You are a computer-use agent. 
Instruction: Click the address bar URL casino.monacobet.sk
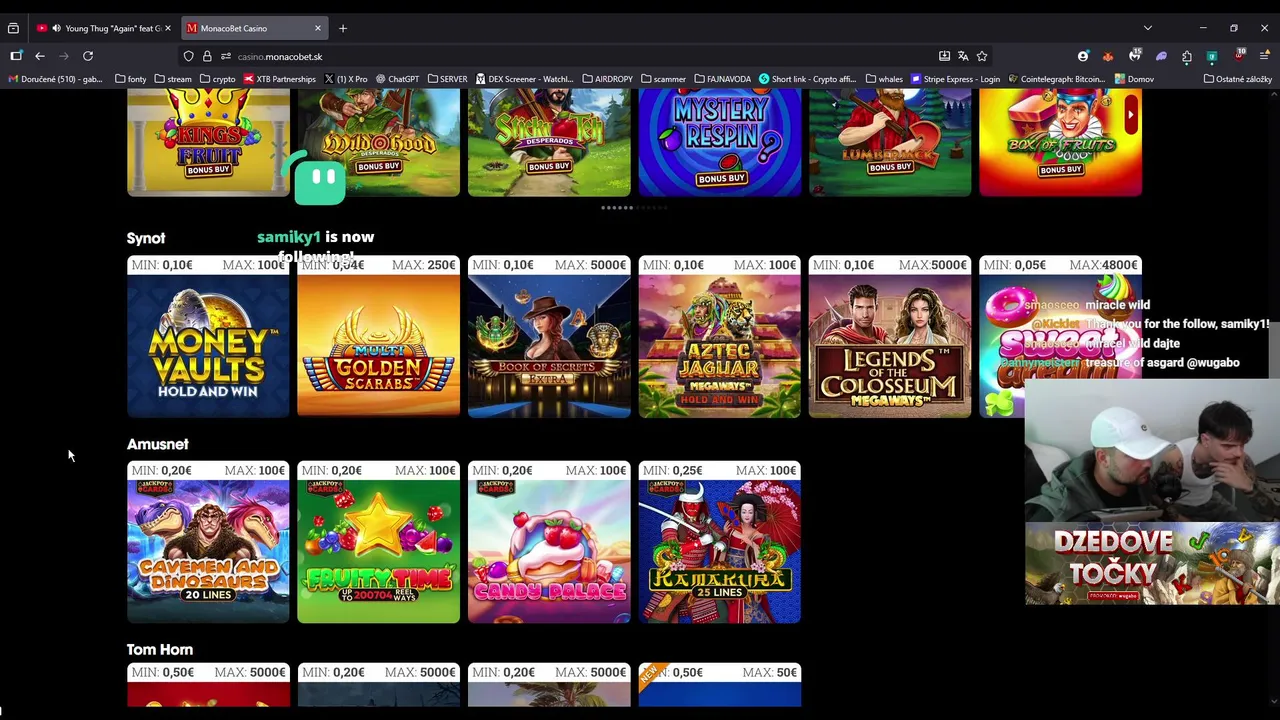(280, 57)
